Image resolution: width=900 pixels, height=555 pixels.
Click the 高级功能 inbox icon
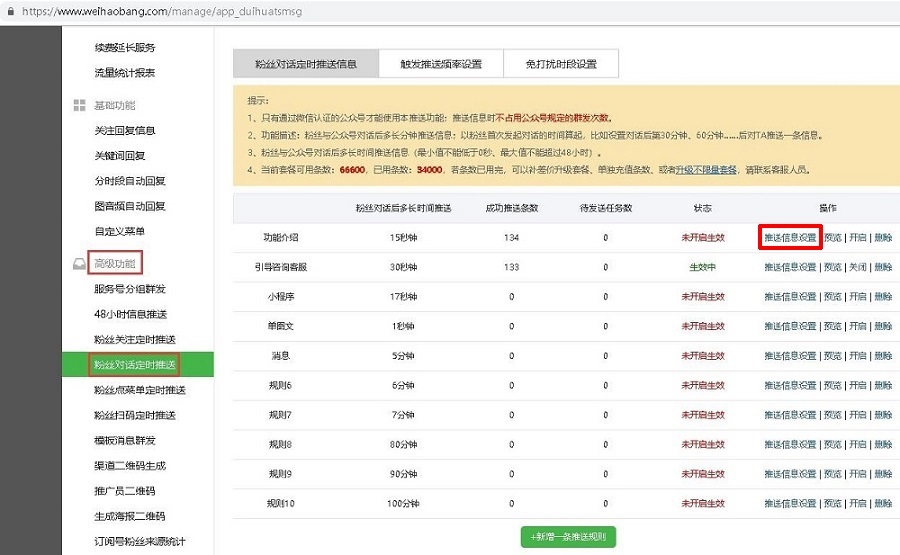point(79,263)
